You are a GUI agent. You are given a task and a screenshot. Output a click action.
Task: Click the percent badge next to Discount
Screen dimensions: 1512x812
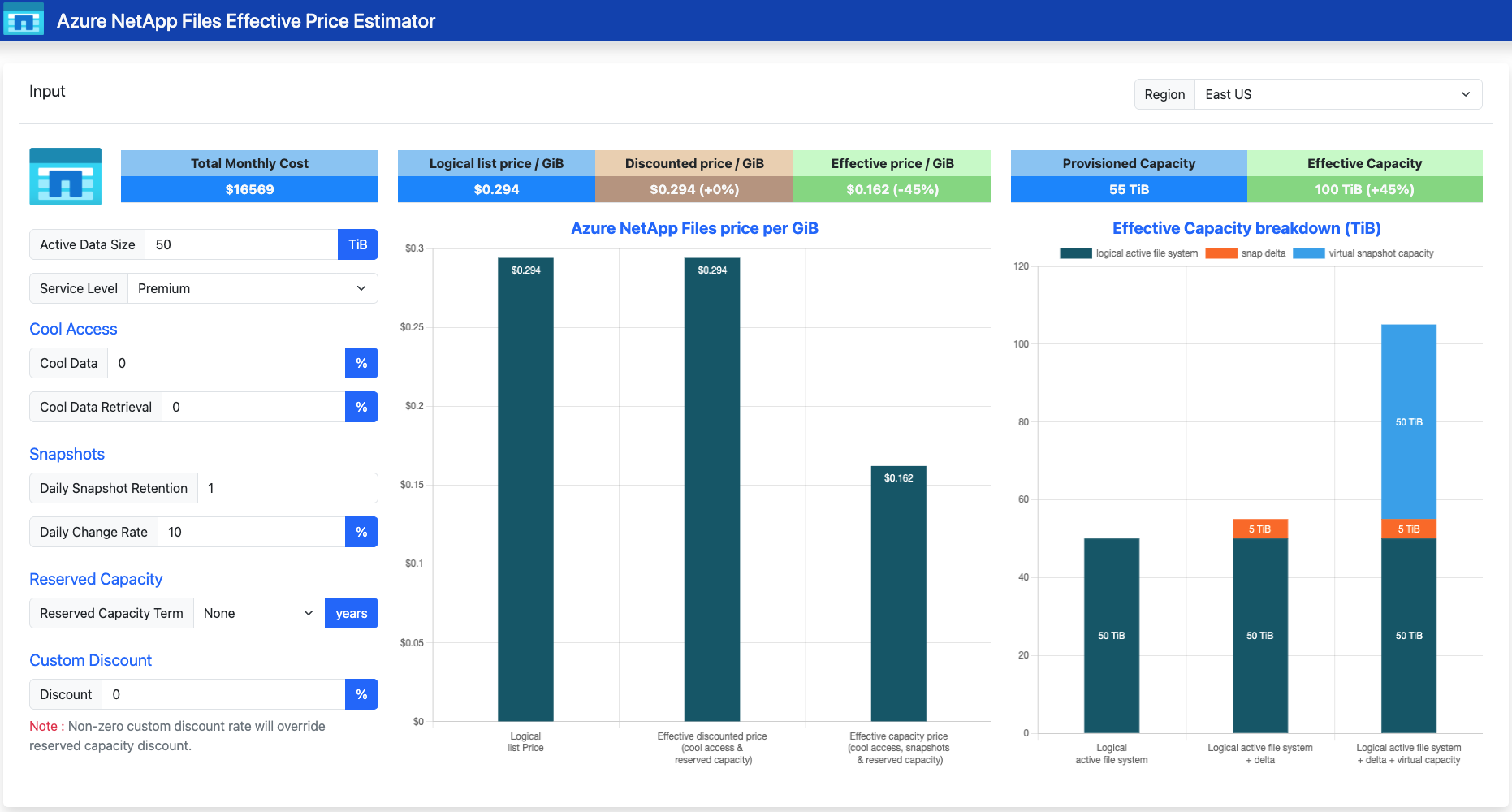click(x=361, y=694)
